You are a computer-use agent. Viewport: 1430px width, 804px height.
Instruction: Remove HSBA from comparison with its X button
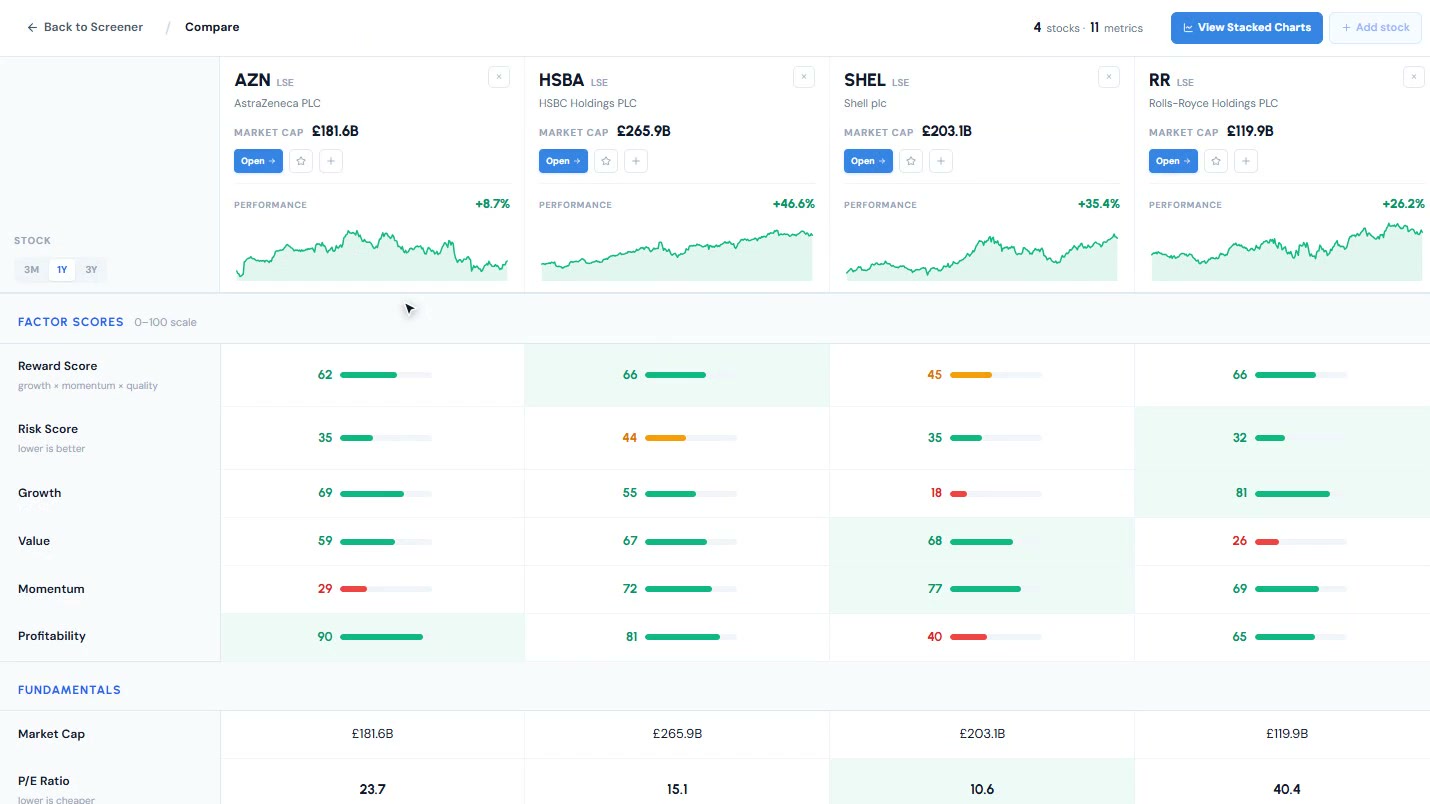(x=804, y=77)
